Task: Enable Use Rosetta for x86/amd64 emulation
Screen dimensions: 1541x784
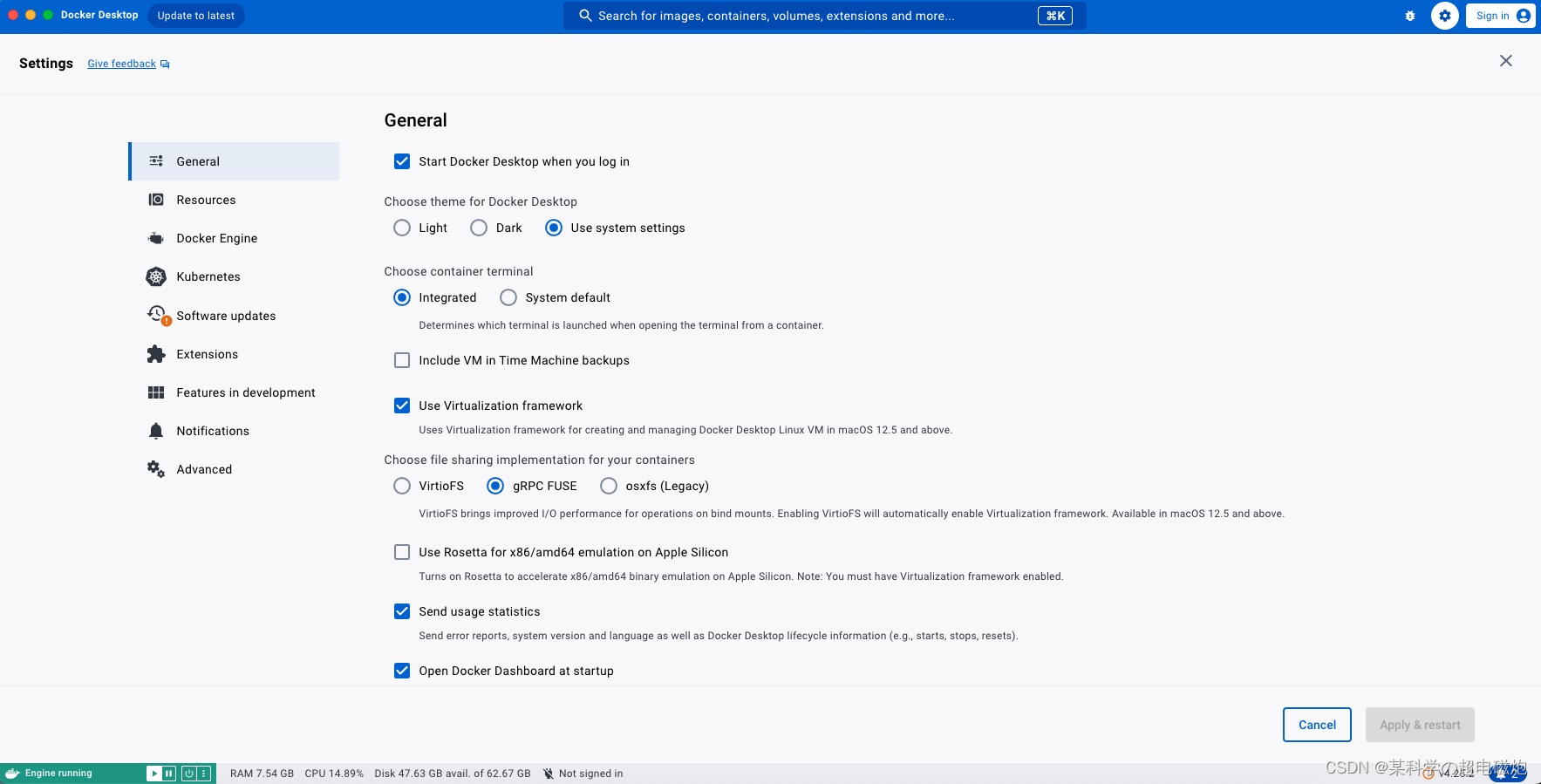Action: (402, 552)
